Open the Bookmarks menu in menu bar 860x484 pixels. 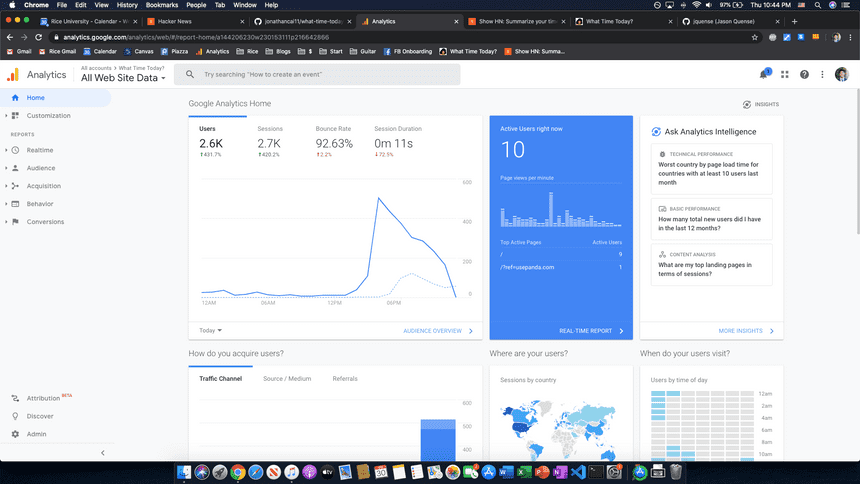click(x=161, y=5)
